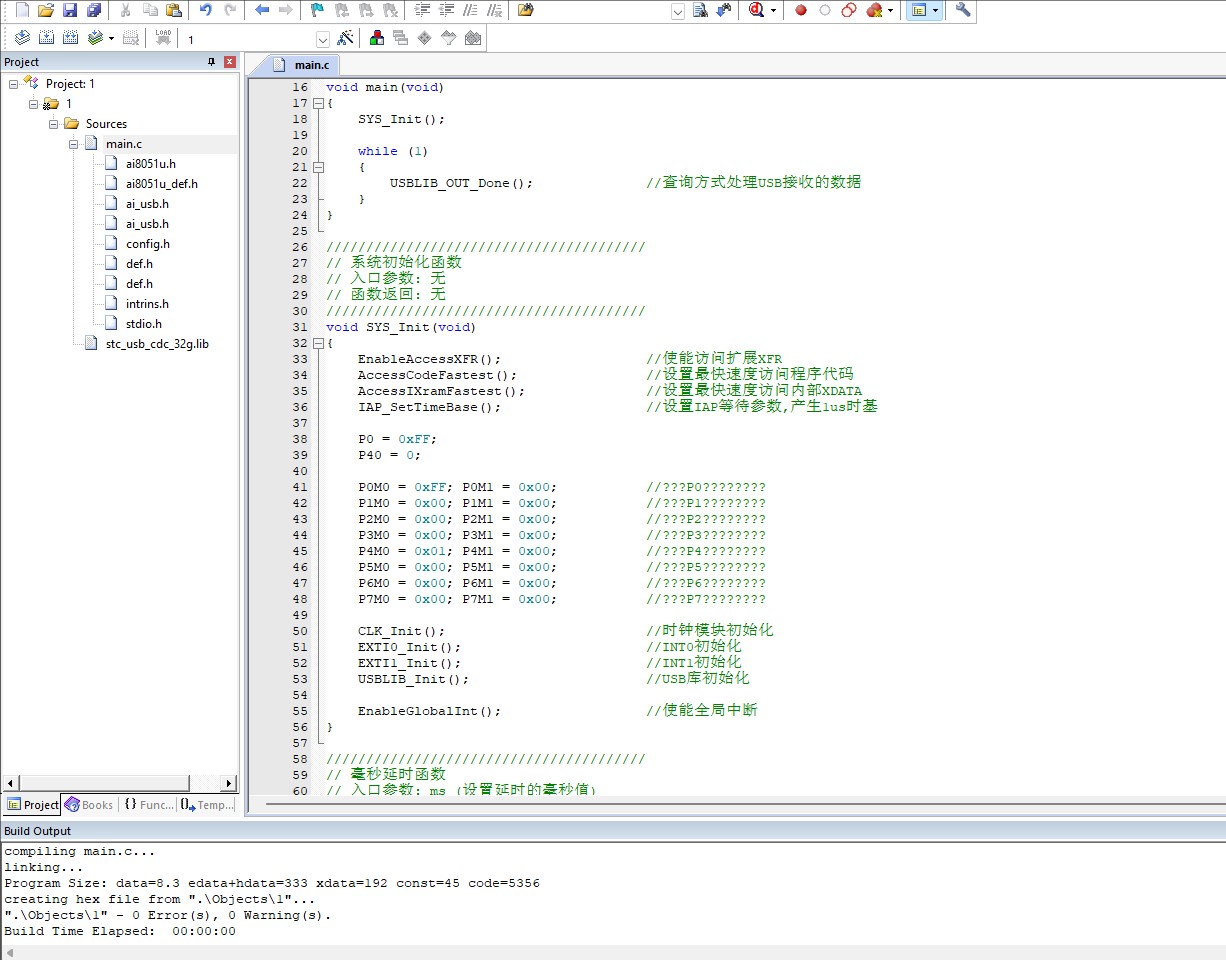
Task: Switch to the Functions panel tab
Action: coord(148,805)
